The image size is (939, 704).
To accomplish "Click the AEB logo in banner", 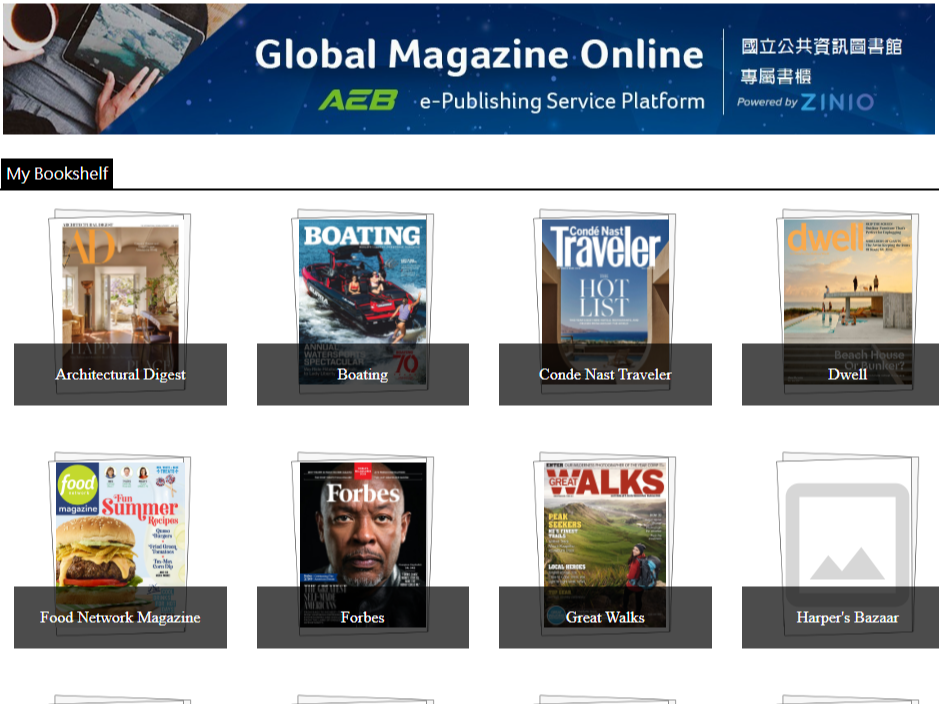I will pos(358,100).
